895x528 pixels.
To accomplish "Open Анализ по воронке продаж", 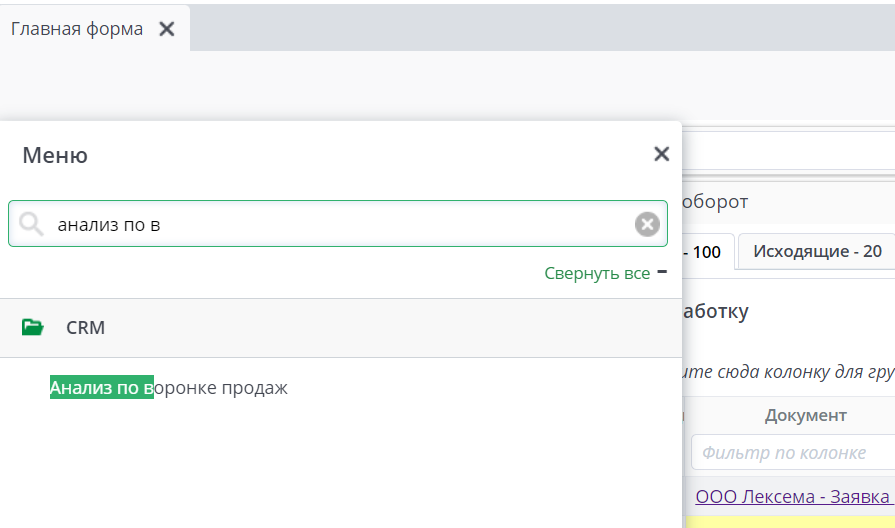I will pos(169,388).
